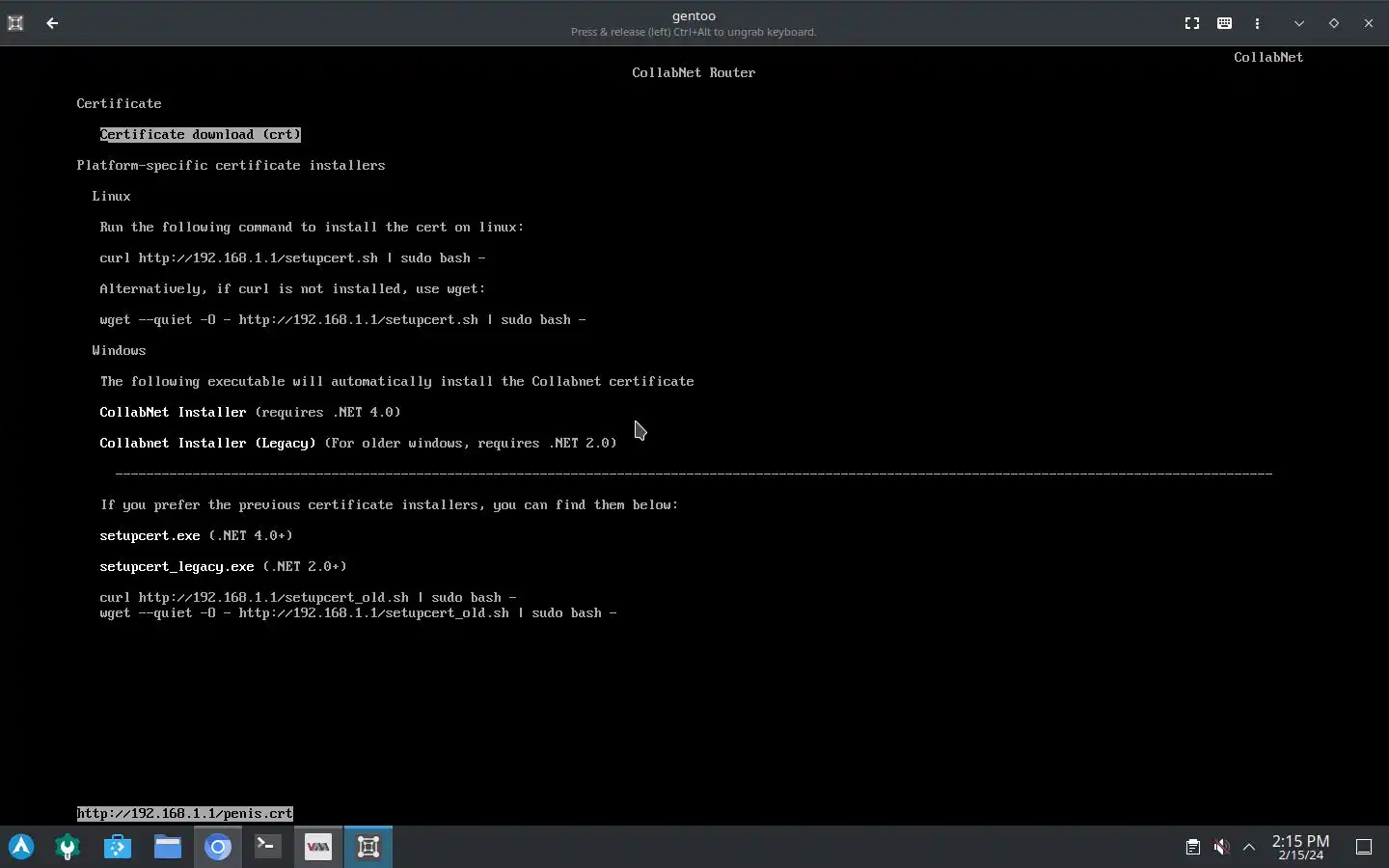Minimize the window with the chevron button
The width and height of the screenshot is (1389, 868).
[1299, 23]
